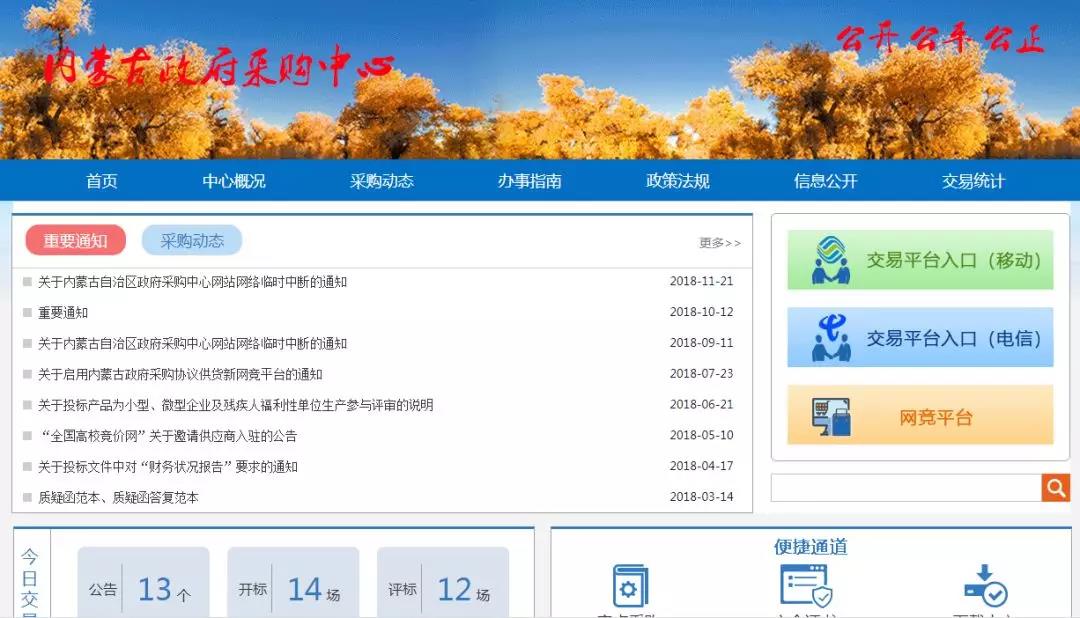Click the 便捷通道 heading
This screenshot has height=618, width=1080.
click(x=811, y=547)
